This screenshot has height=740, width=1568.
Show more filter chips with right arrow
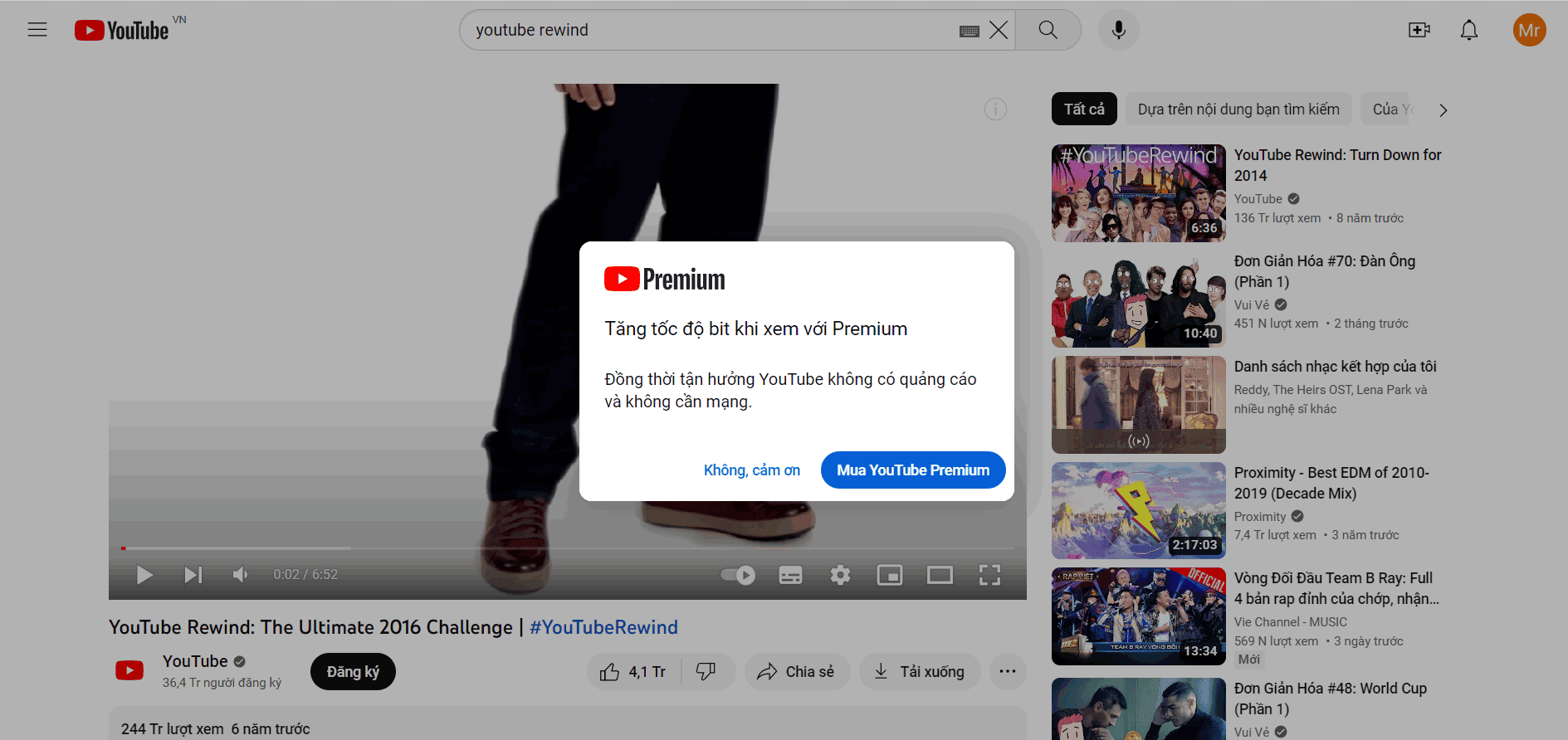tap(1443, 110)
